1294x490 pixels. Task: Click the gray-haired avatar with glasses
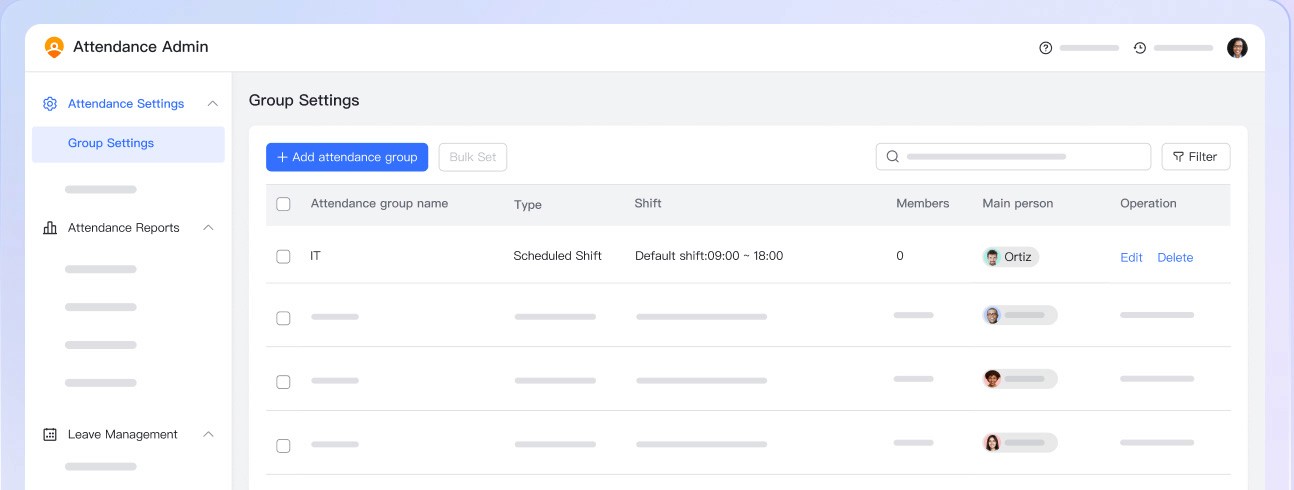point(992,315)
